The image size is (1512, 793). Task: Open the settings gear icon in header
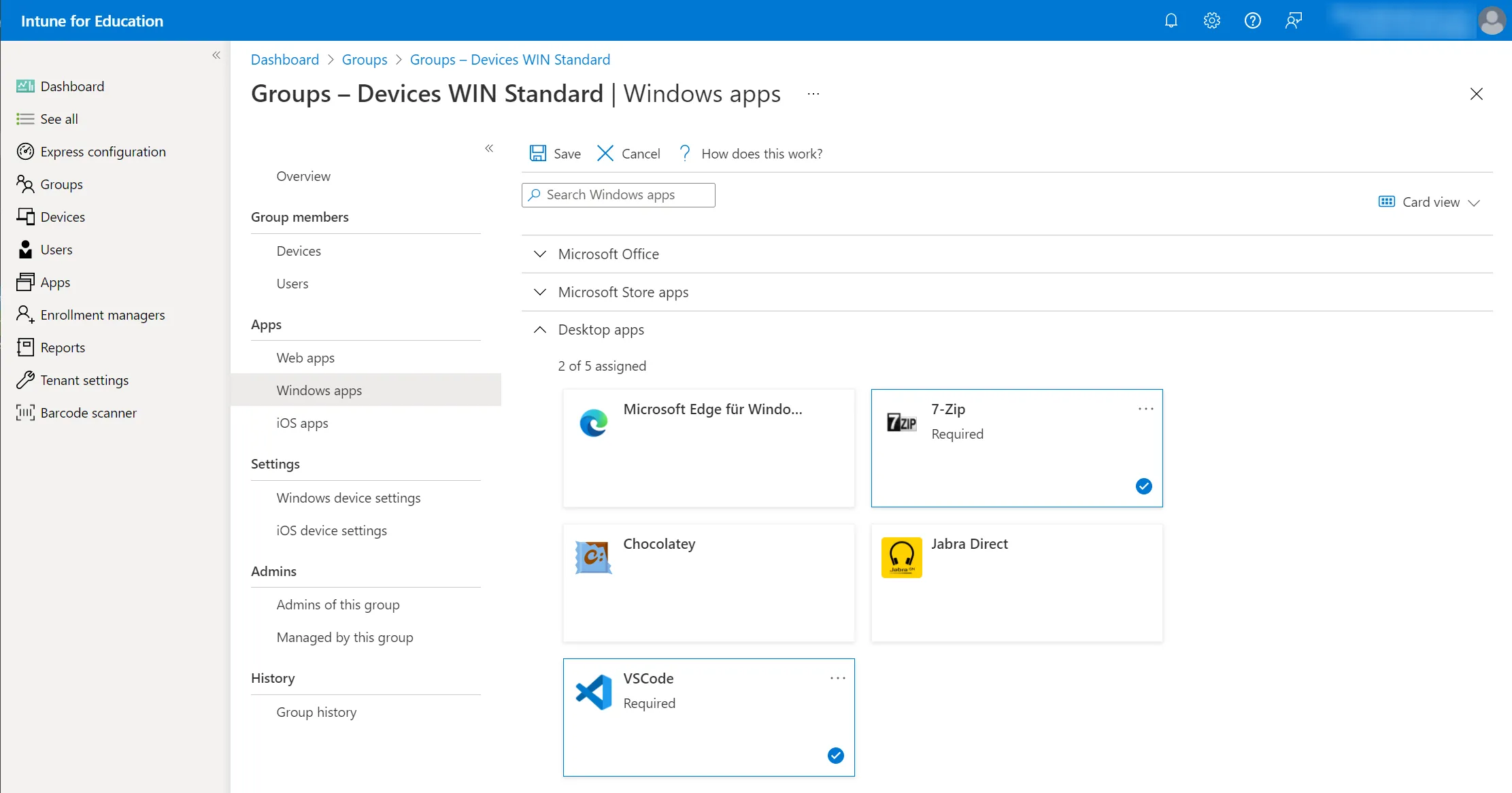click(x=1211, y=20)
